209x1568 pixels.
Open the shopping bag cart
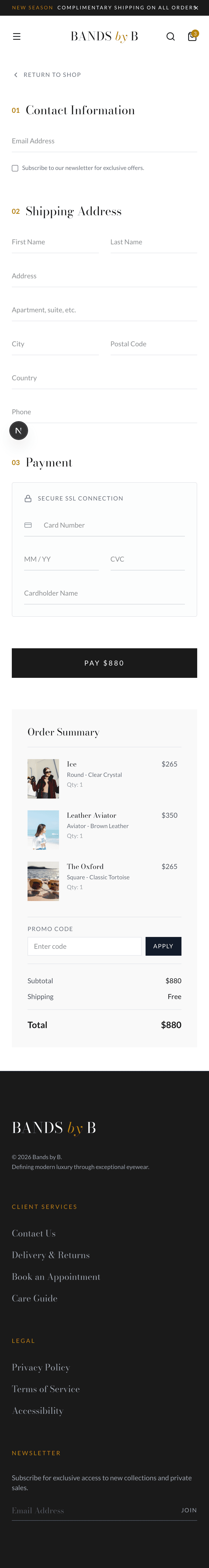192,36
